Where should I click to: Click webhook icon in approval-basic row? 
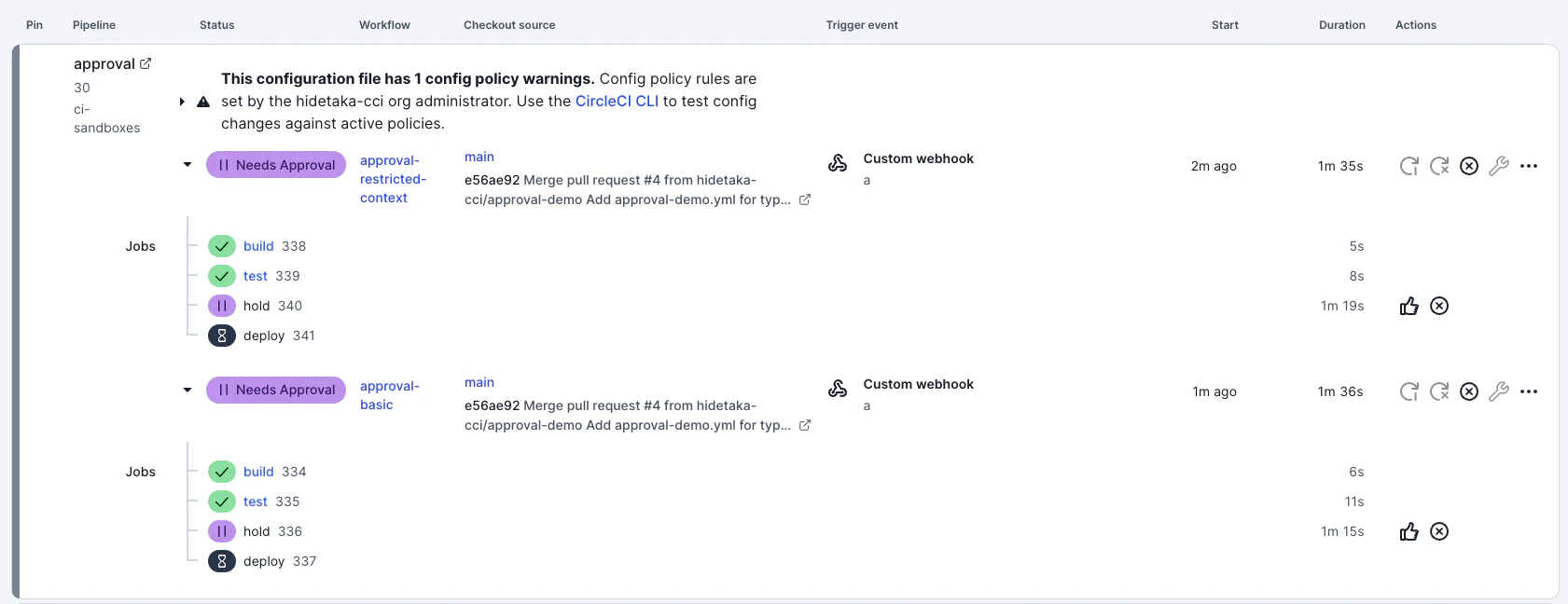[838, 389]
